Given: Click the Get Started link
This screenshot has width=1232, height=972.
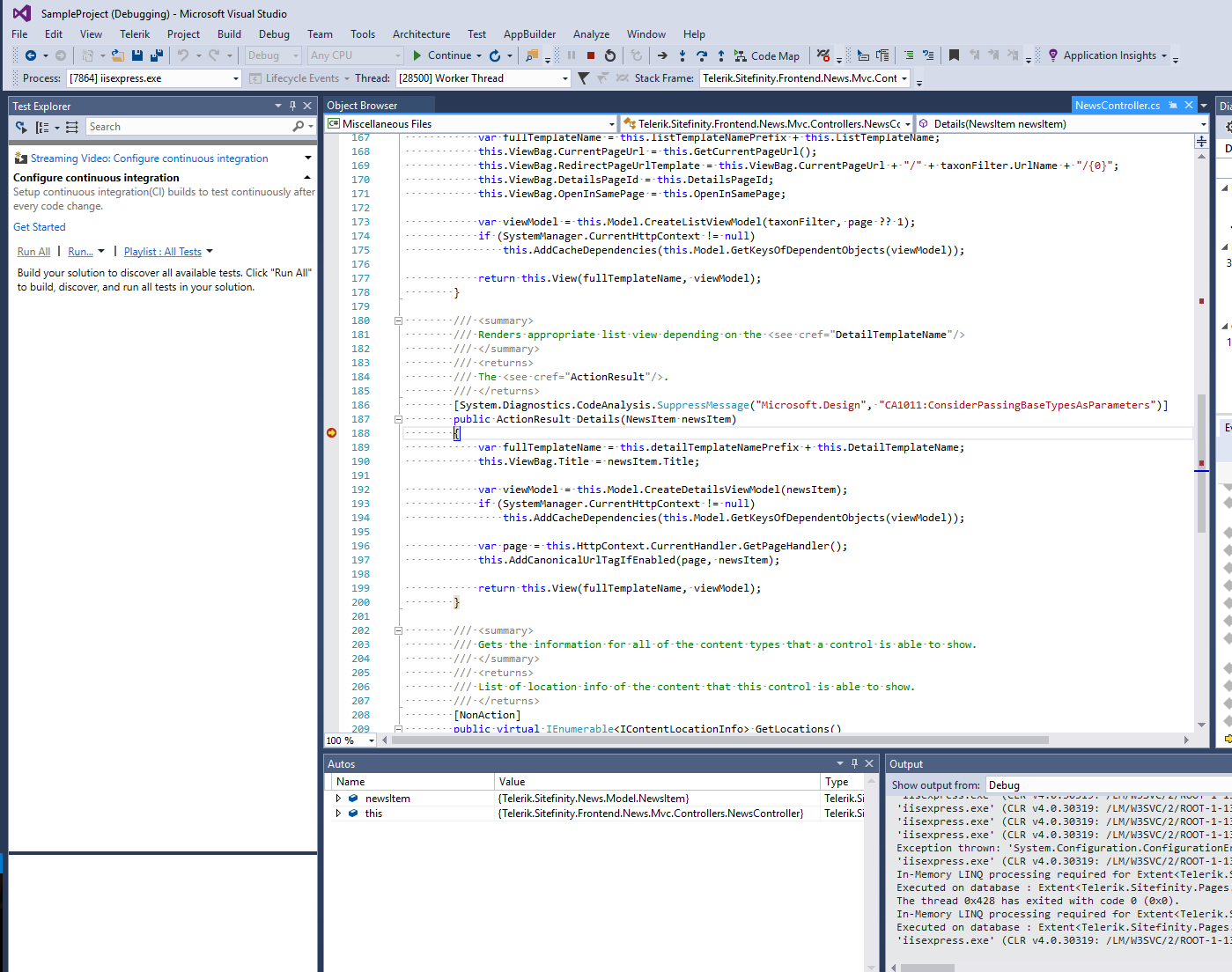Looking at the screenshot, I should (x=40, y=227).
